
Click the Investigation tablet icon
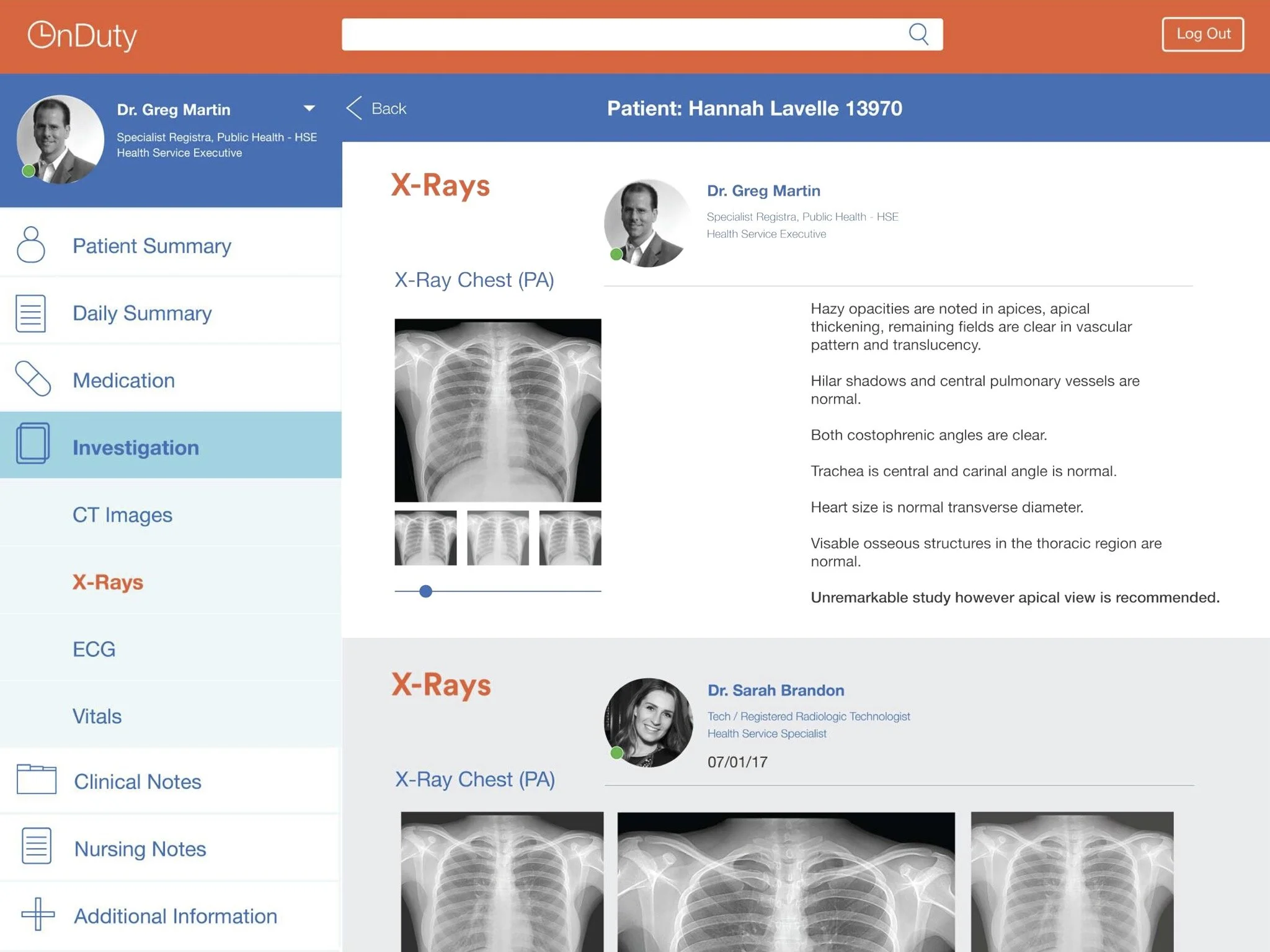[33, 444]
